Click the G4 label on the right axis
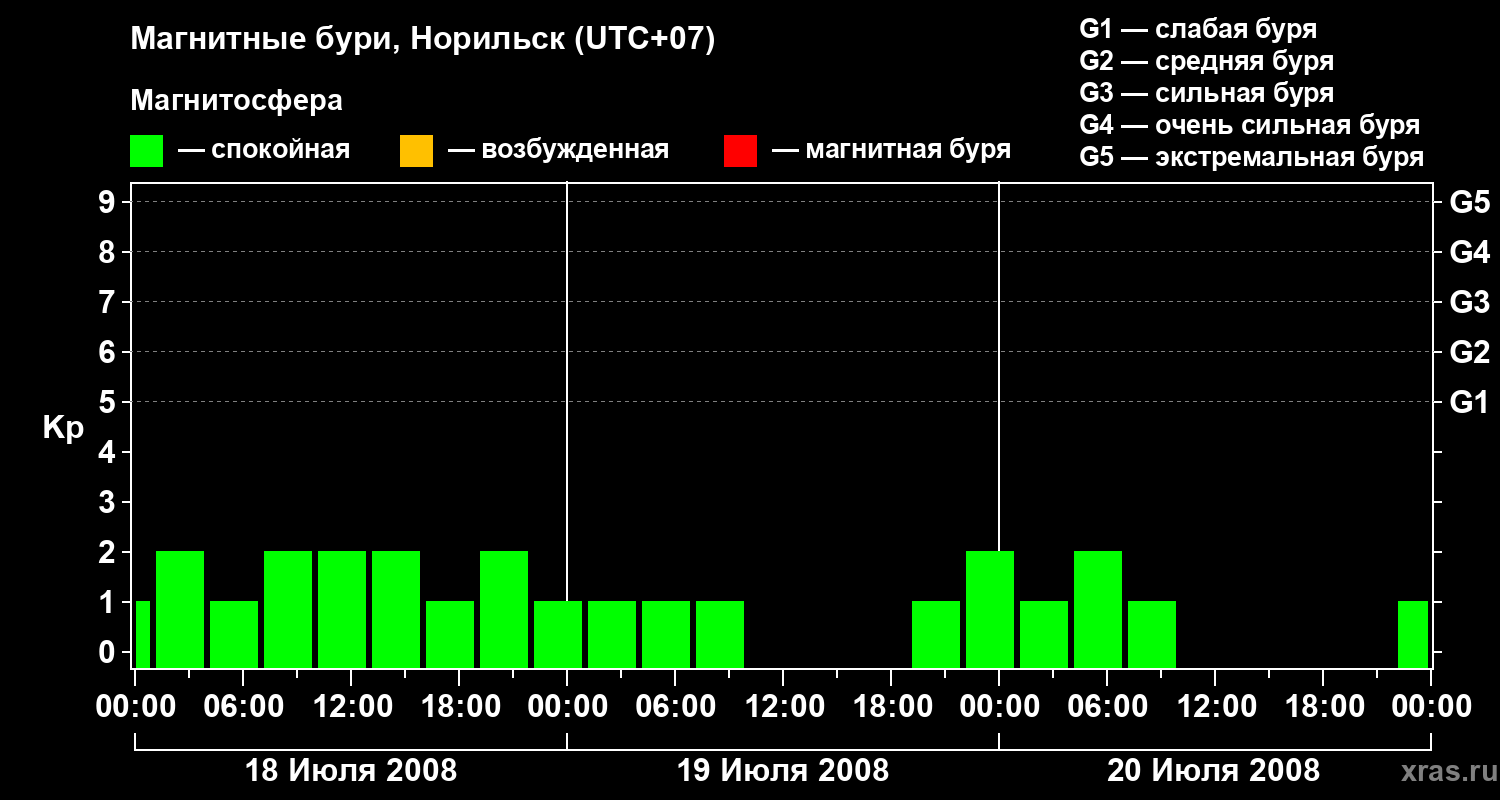This screenshot has height=800, width=1500. [1470, 252]
